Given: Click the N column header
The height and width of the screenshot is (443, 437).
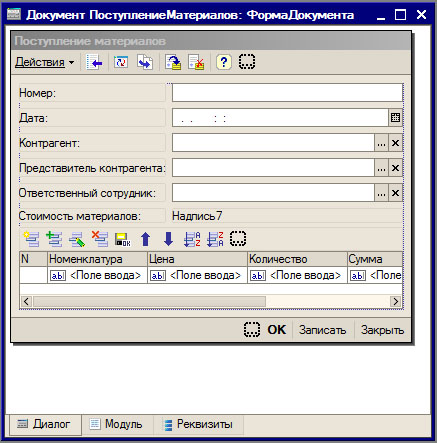Looking at the screenshot, I should [x=33, y=259].
